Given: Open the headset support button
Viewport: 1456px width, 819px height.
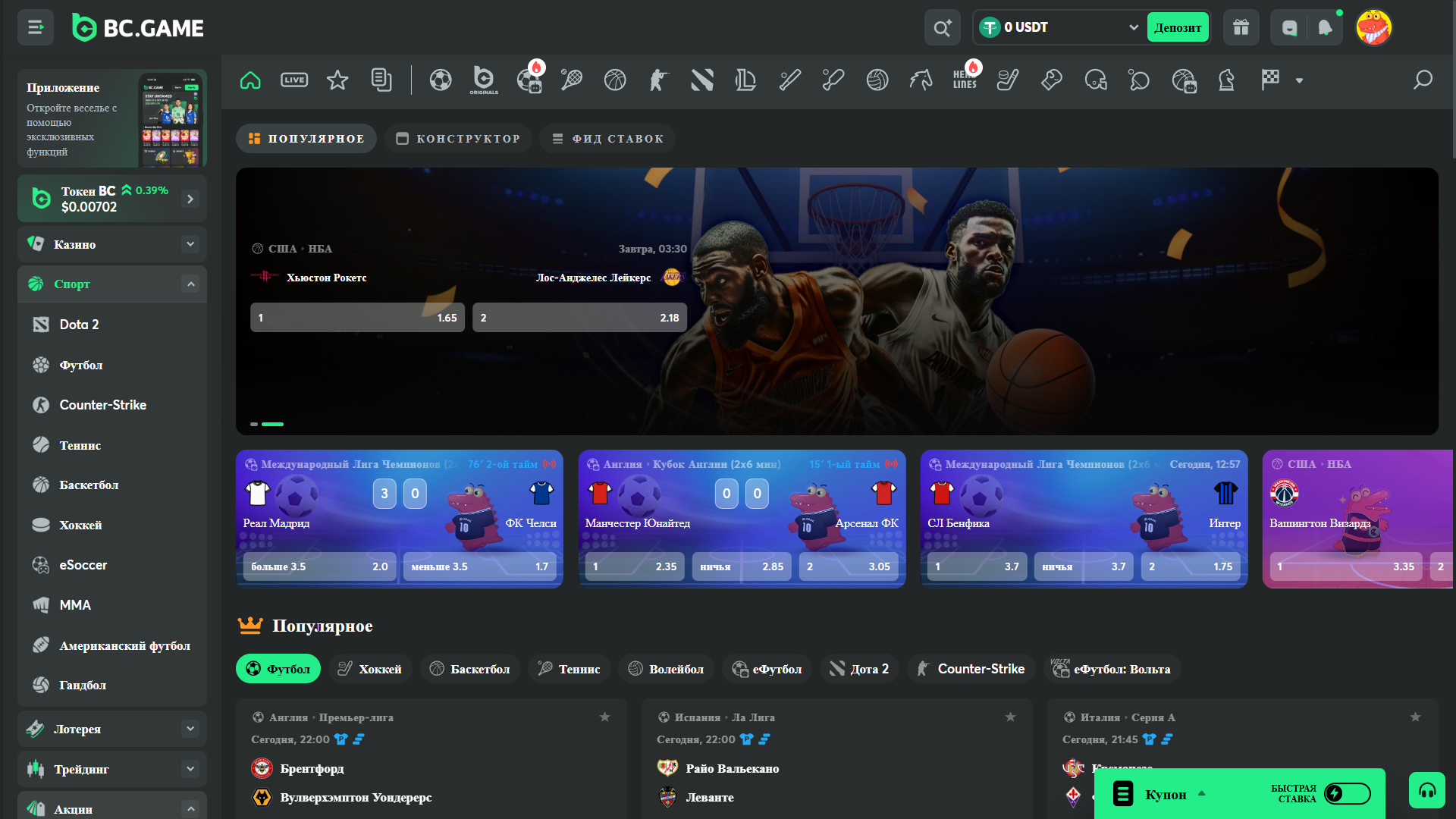Looking at the screenshot, I should (1427, 791).
